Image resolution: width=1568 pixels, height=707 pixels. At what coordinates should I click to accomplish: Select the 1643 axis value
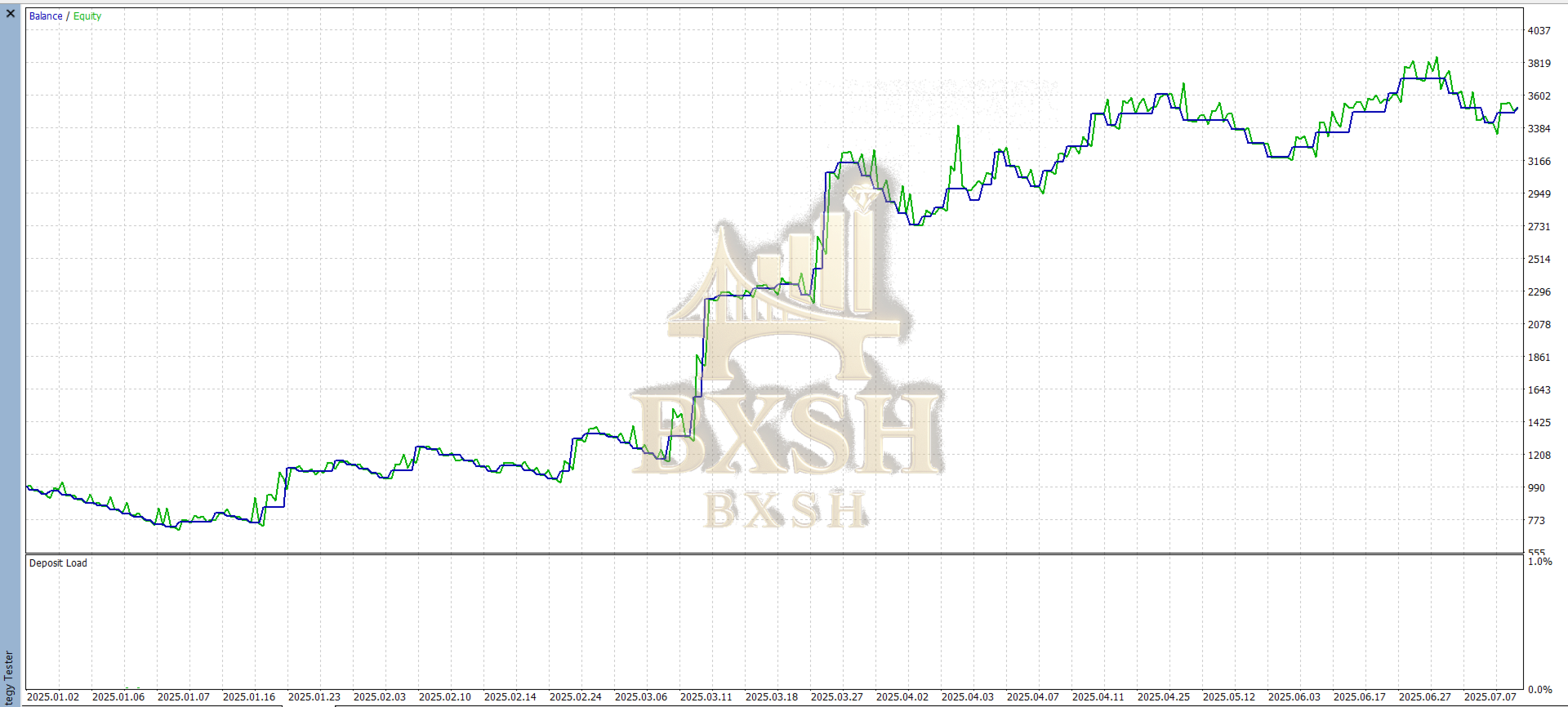[1539, 390]
